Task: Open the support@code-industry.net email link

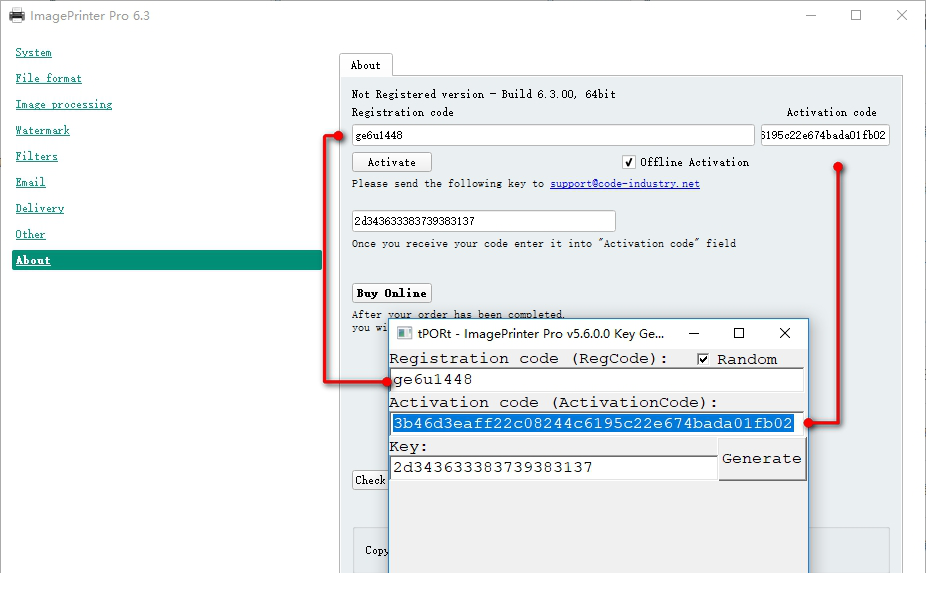Action: click(625, 184)
